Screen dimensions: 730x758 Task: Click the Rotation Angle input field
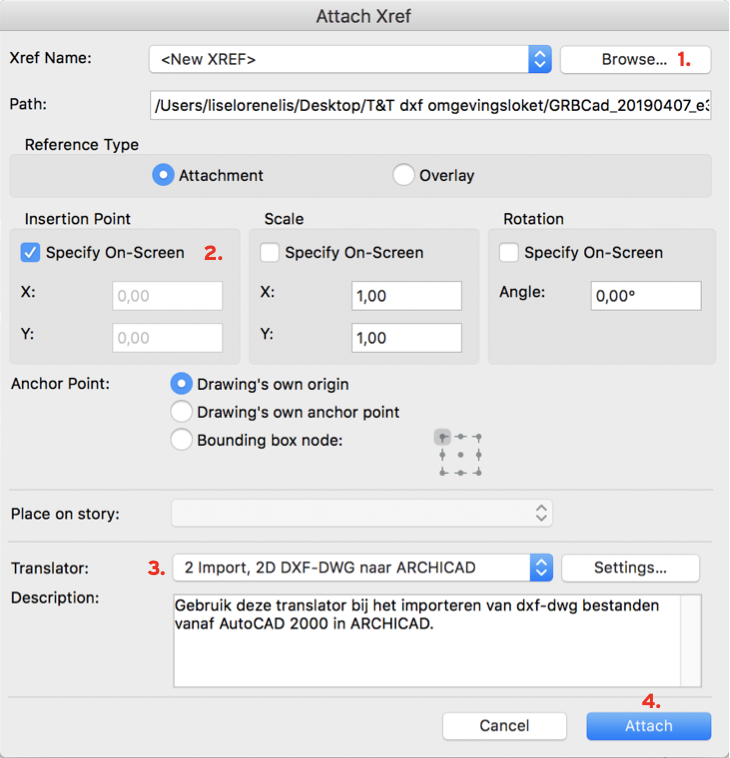point(646,296)
